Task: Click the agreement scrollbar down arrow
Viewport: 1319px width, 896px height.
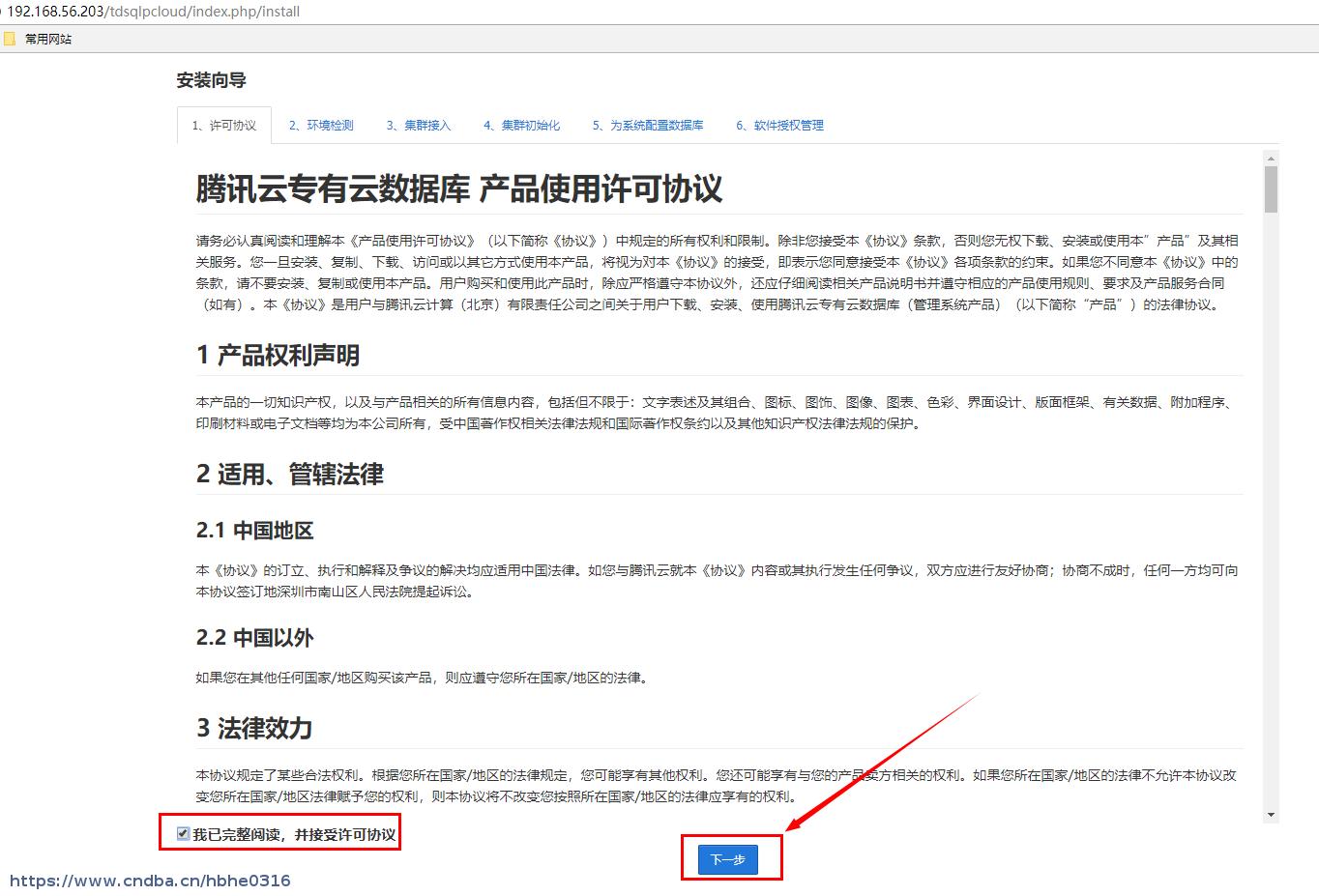Action: [1271, 815]
